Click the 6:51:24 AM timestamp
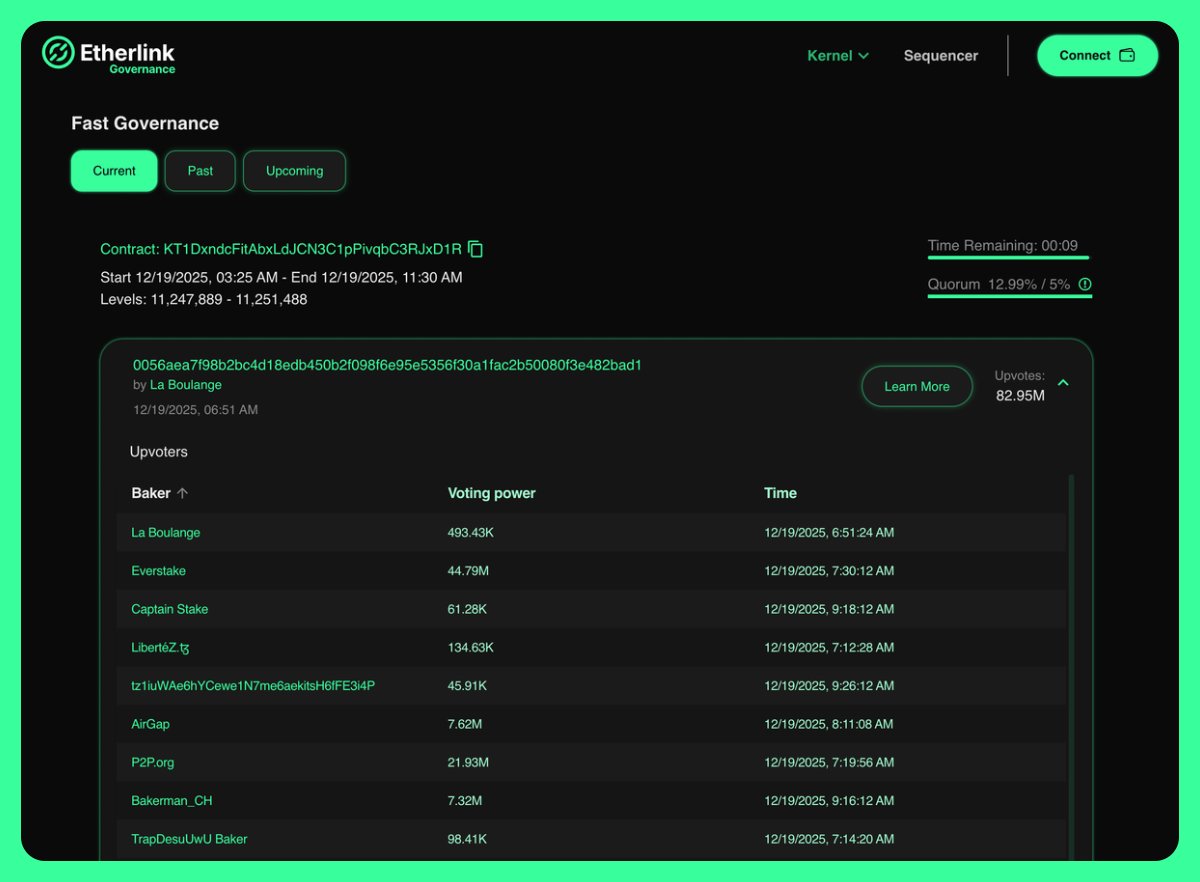 (829, 533)
